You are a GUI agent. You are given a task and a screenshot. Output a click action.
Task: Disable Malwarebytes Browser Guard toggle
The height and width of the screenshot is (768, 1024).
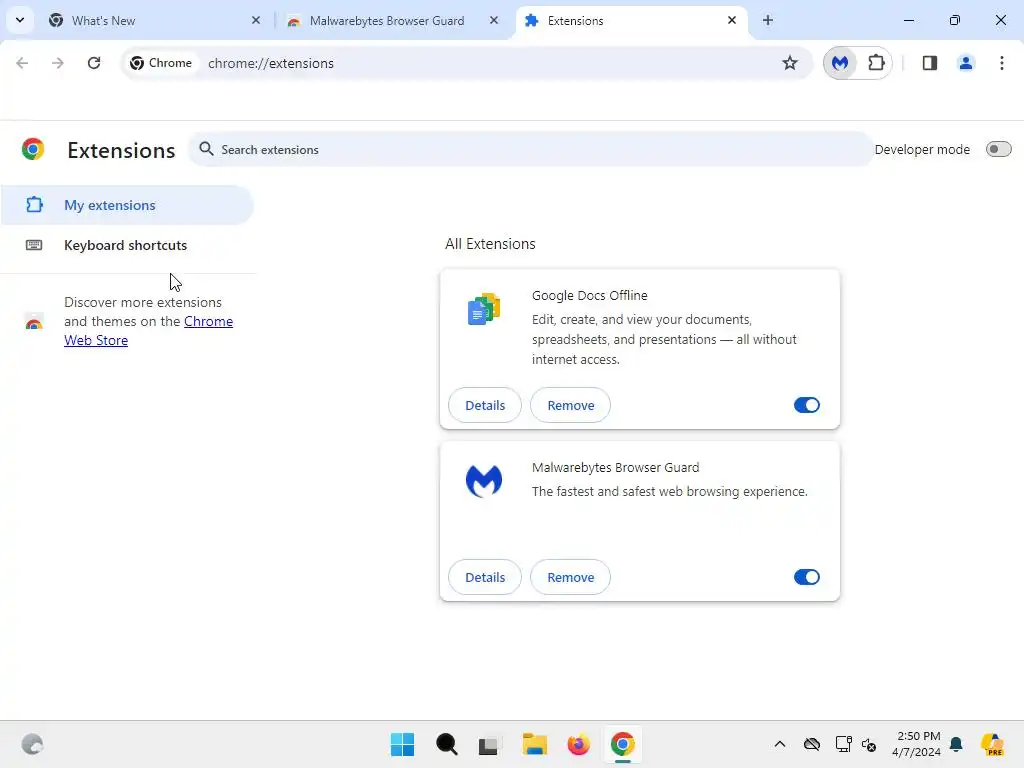tap(807, 577)
